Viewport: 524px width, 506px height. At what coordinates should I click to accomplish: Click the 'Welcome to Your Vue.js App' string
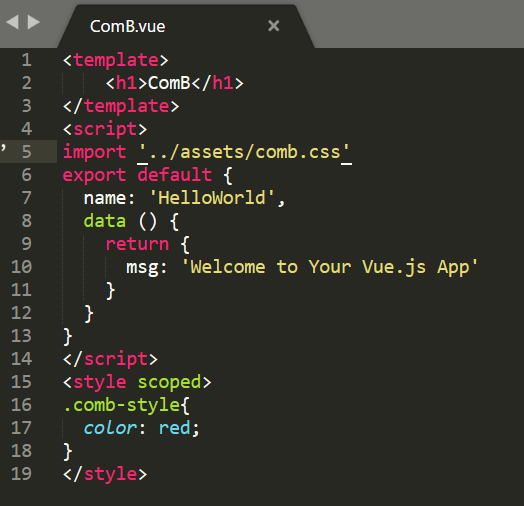pyautogui.click(x=330, y=267)
